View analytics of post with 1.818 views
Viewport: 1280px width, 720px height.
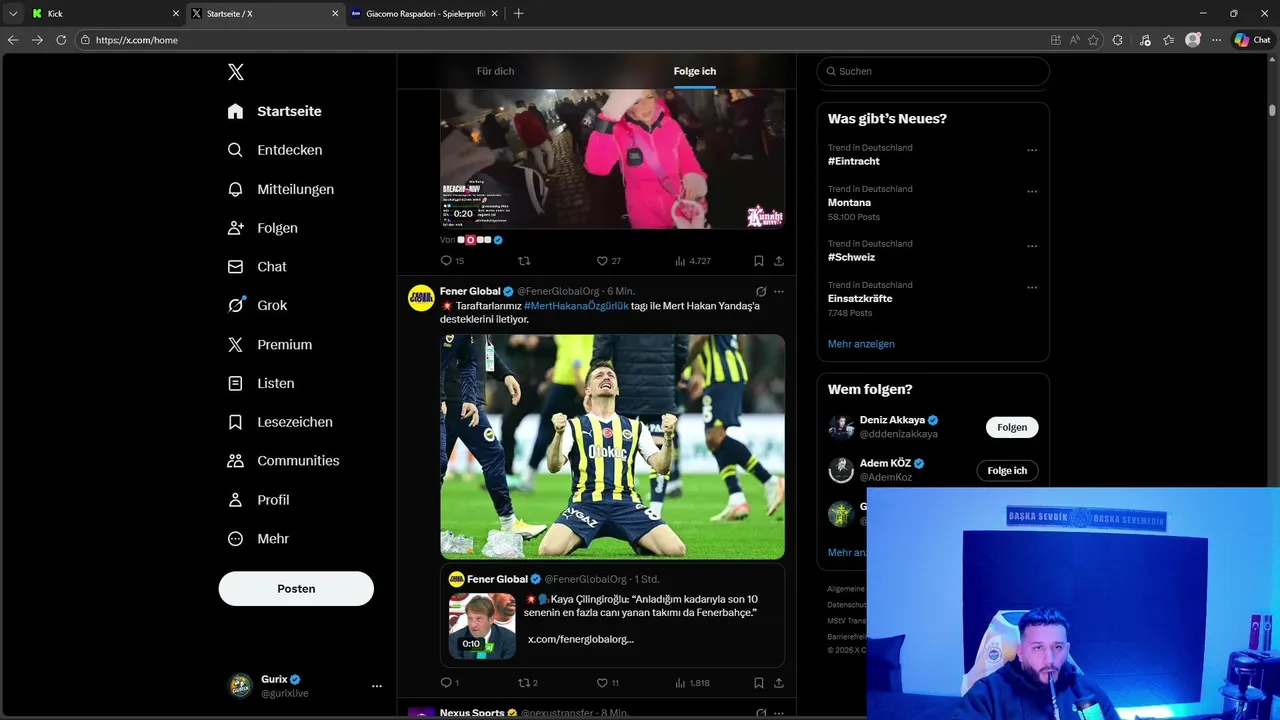click(x=692, y=683)
